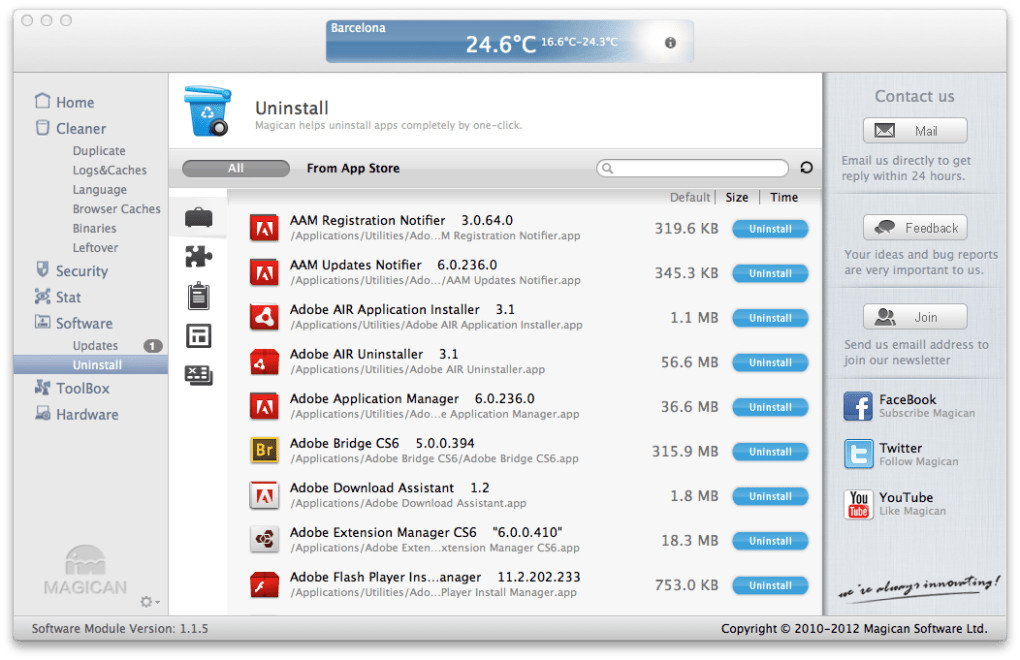Click the Barcelona weather widget

click(509, 41)
